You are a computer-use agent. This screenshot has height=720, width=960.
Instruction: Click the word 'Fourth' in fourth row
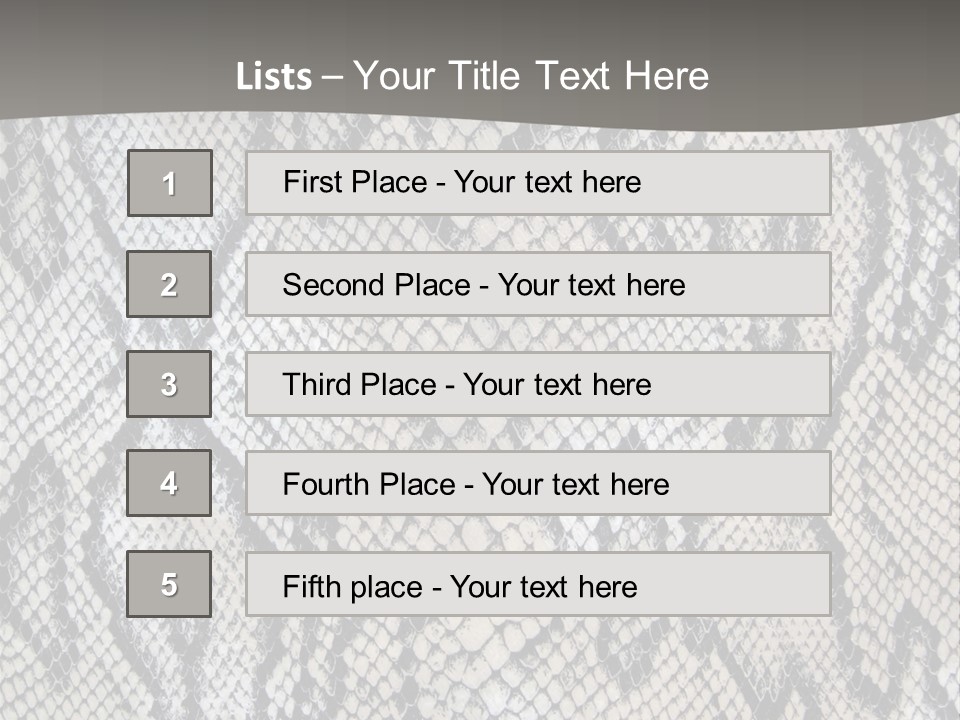click(x=322, y=485)
